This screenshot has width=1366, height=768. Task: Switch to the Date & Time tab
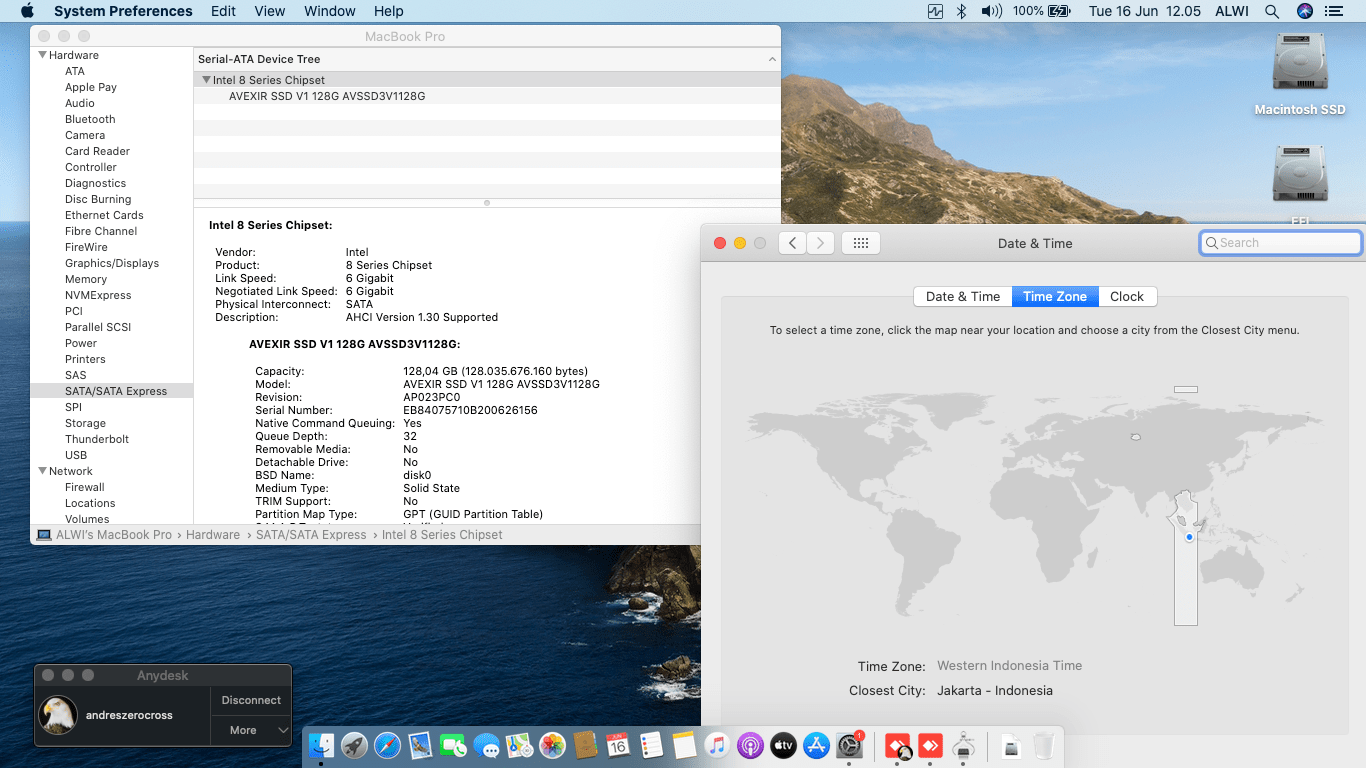[962, 296]
